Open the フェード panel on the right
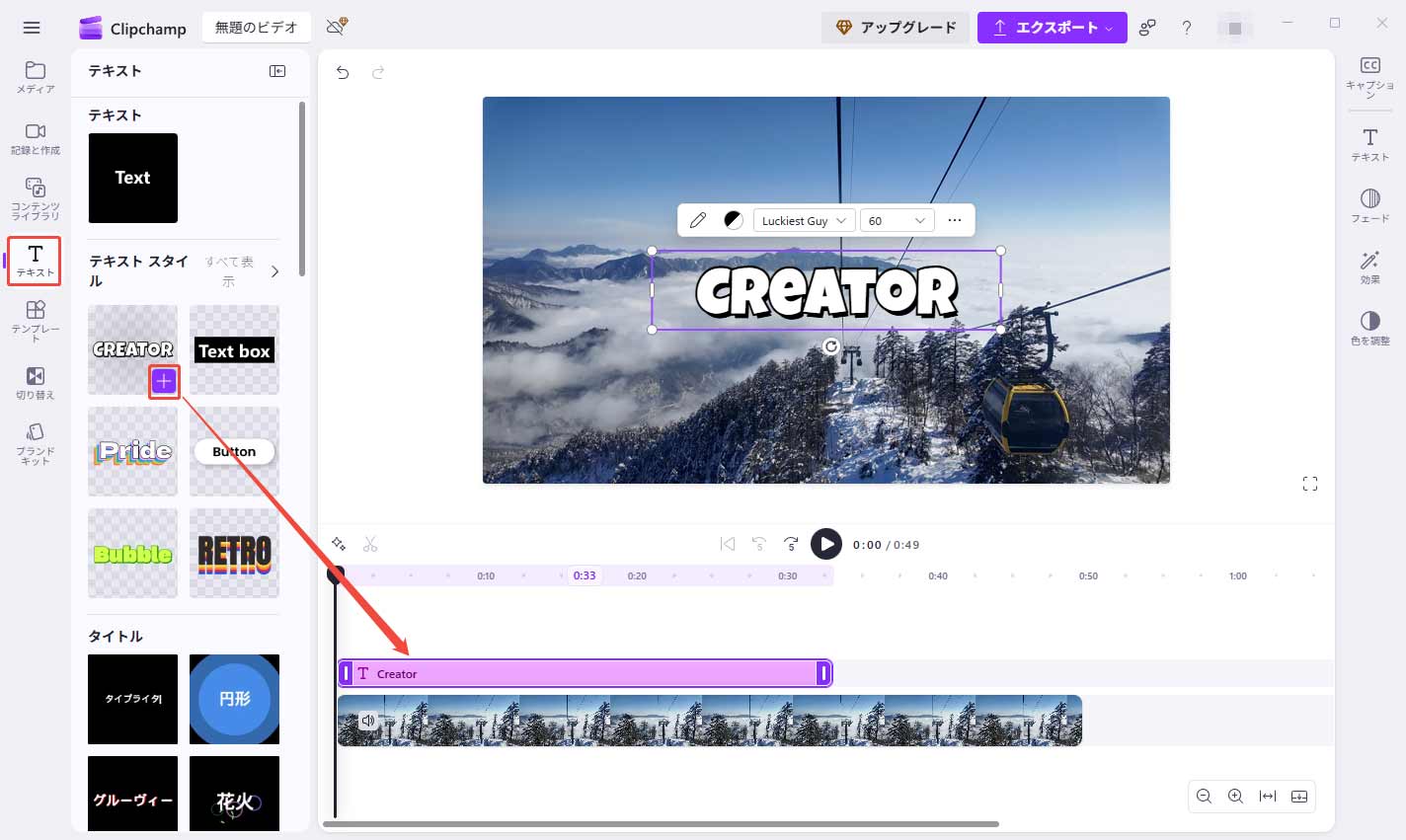1406x840 pixels. click(x=1369, y=206)
